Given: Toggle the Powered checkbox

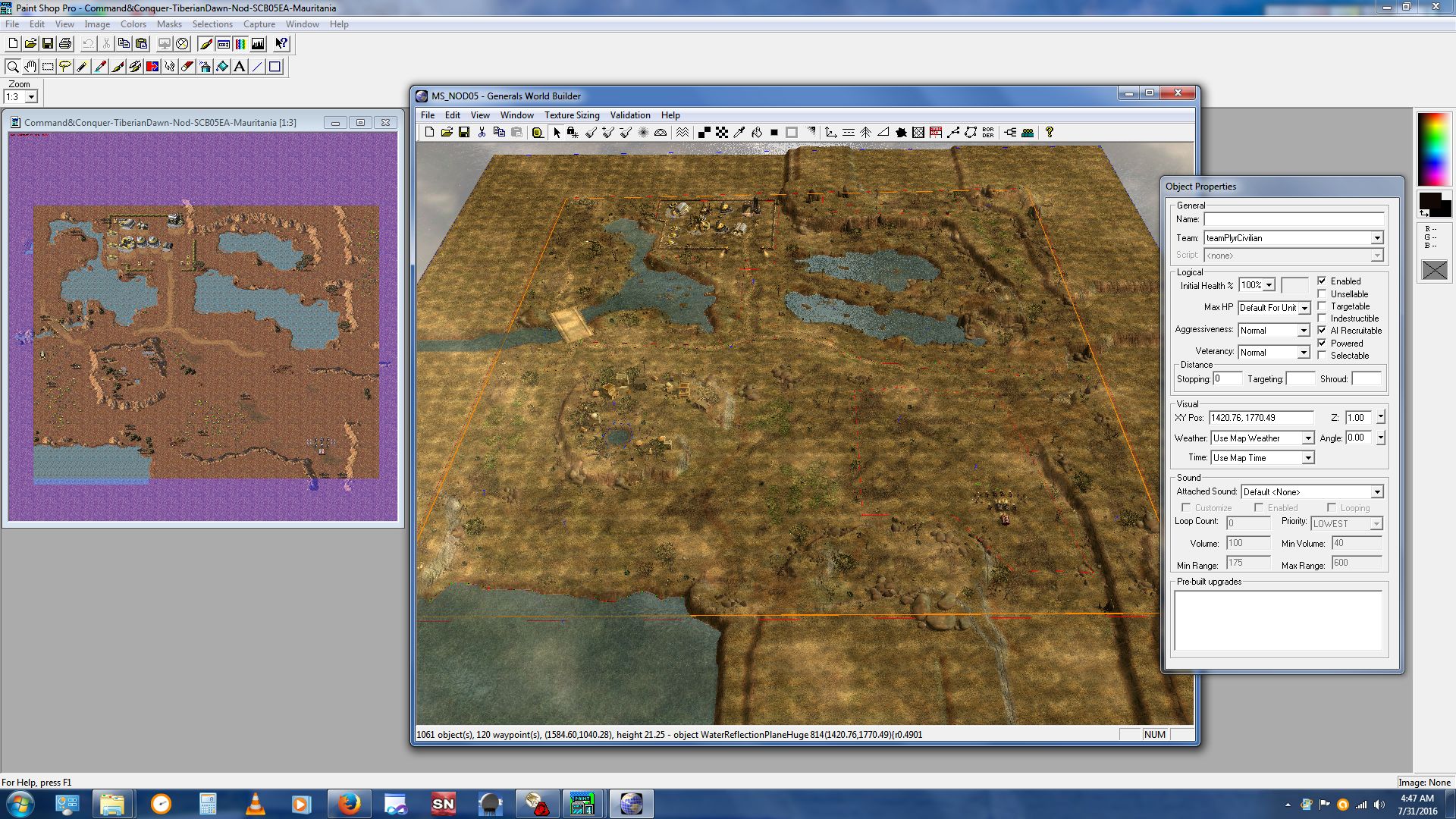Looking at the screenshot, I should point(1322,343).
